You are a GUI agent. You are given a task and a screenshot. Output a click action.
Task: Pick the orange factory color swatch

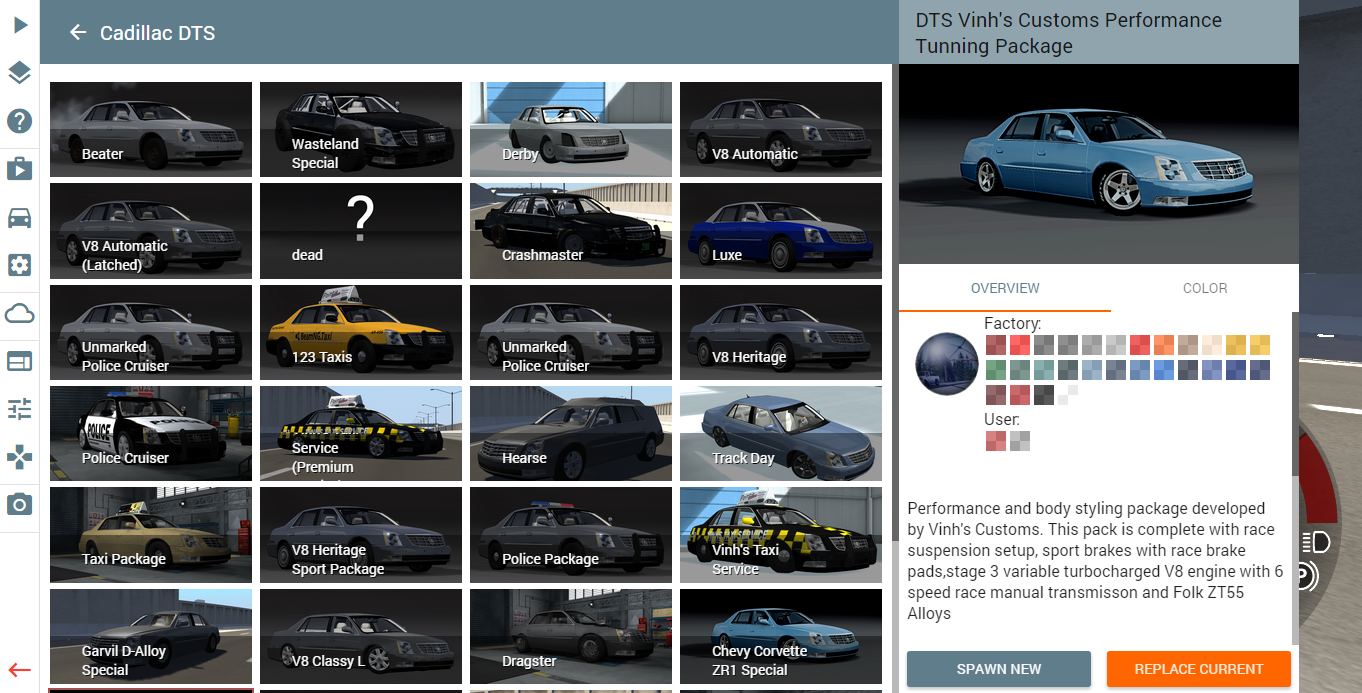coord(1164,345)
